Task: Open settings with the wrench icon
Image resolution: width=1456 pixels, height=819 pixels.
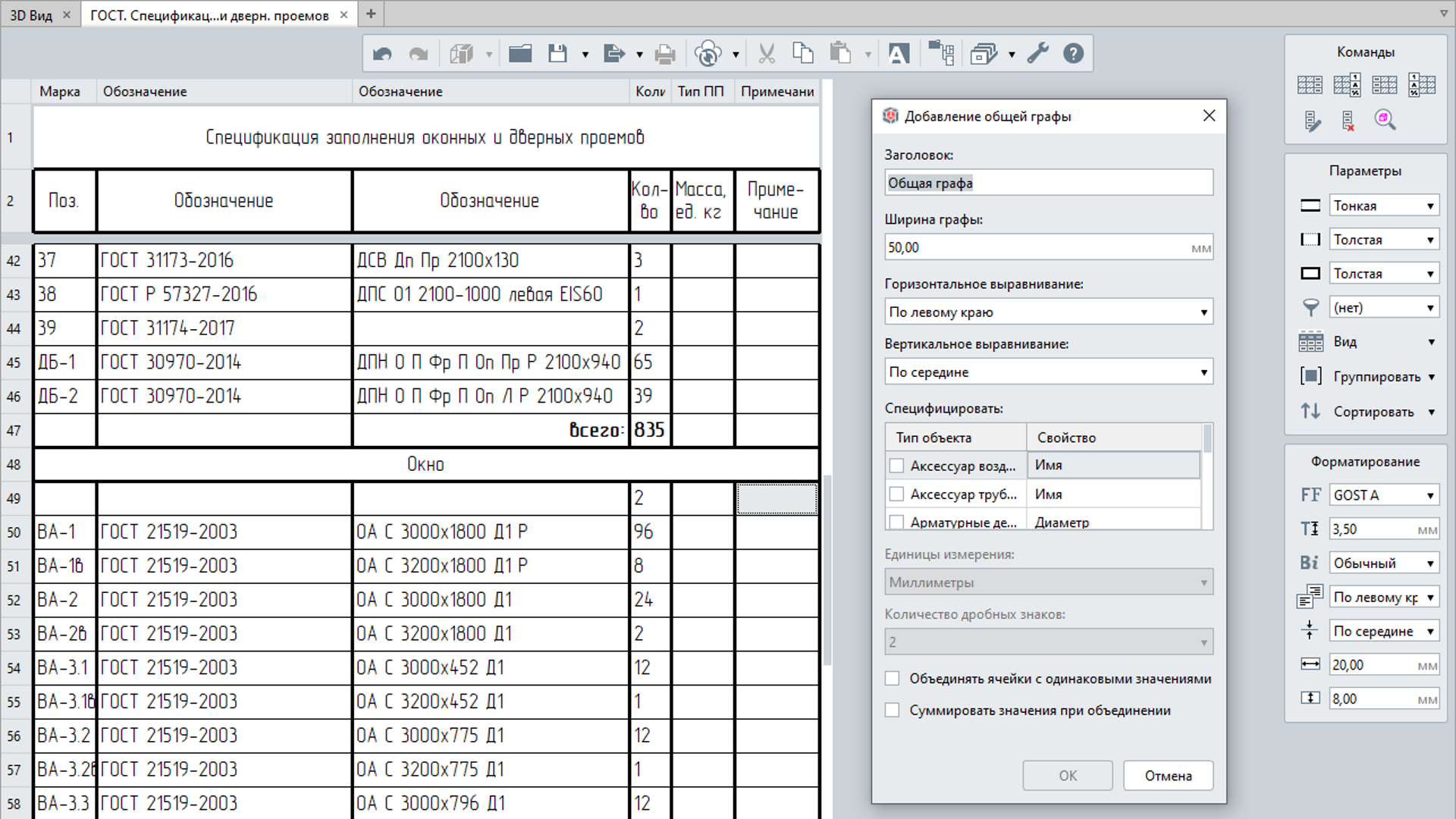Action: (x=1037, y=54)
